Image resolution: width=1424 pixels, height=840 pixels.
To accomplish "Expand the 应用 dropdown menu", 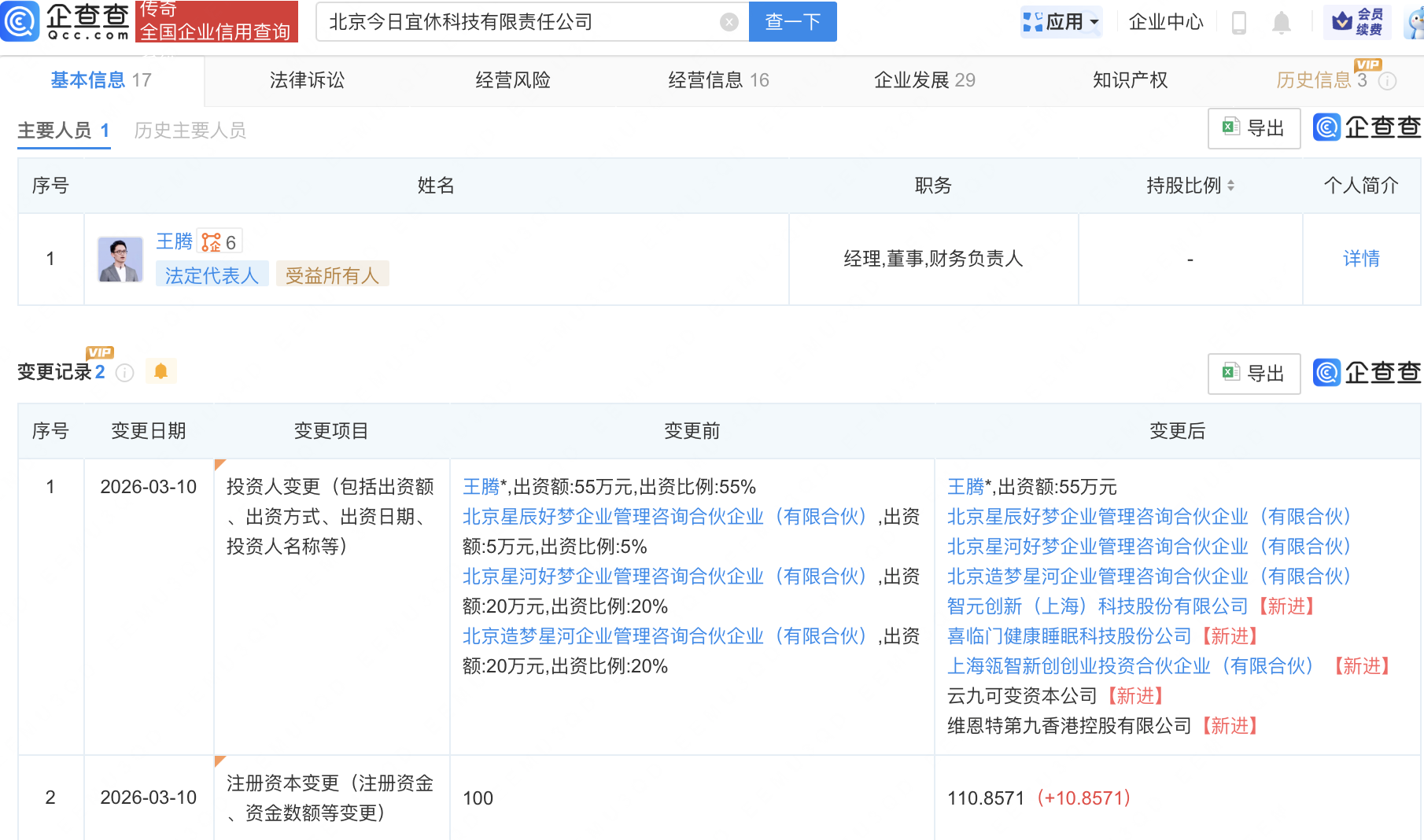I will (1061, 22).
